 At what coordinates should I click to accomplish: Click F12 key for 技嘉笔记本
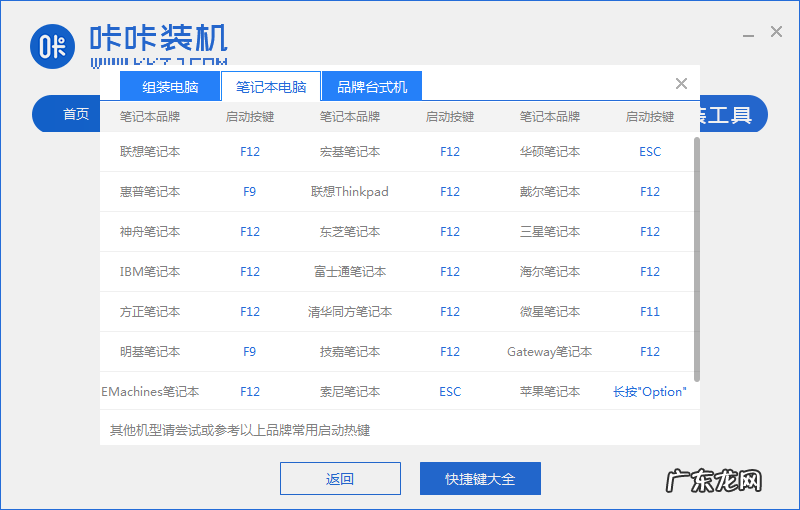[450, 352]
